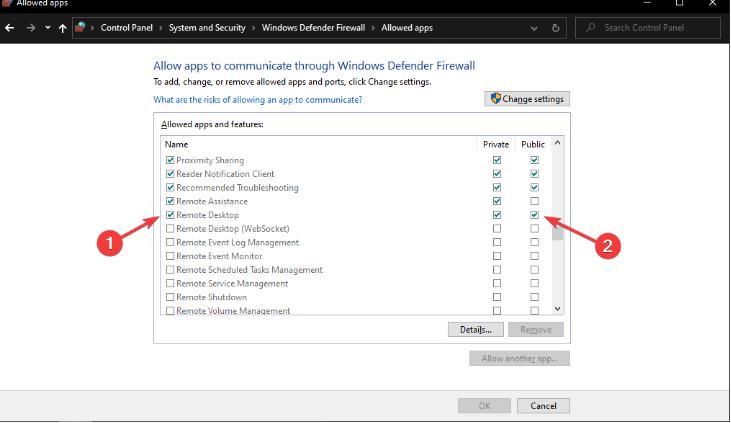This screenshot has width=731, height=423.
Task: Click the Details button
Action: [x=476, y=330]
